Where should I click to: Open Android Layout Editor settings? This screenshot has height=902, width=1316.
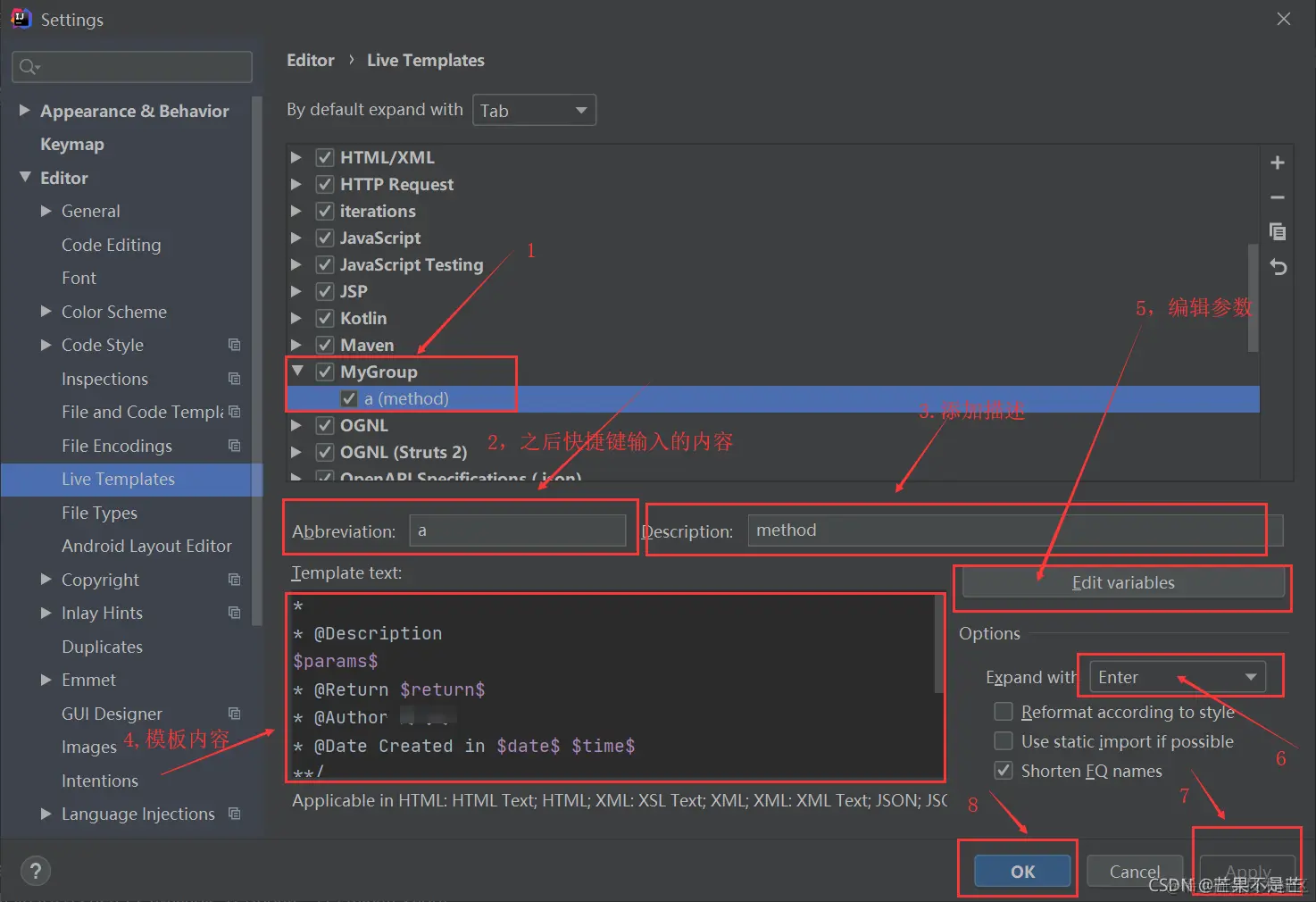pyautogui.click(x=146, y=546)
